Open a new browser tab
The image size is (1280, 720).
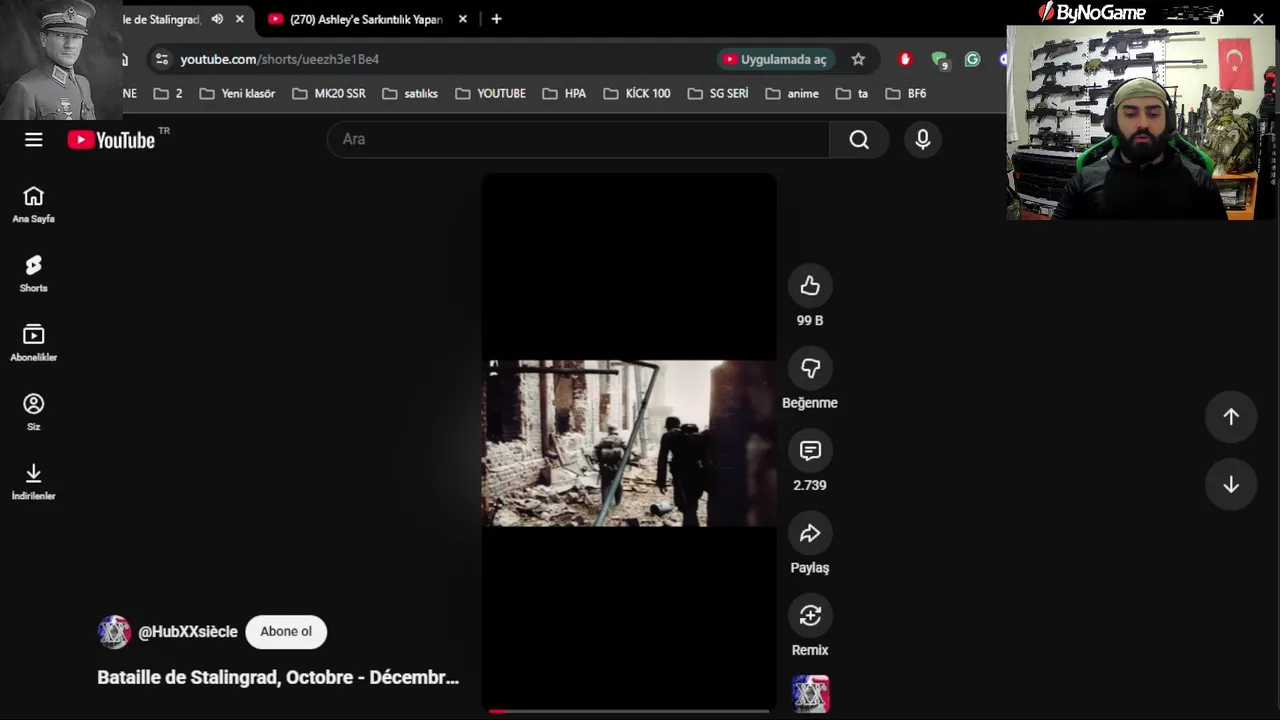coord(496,19)
